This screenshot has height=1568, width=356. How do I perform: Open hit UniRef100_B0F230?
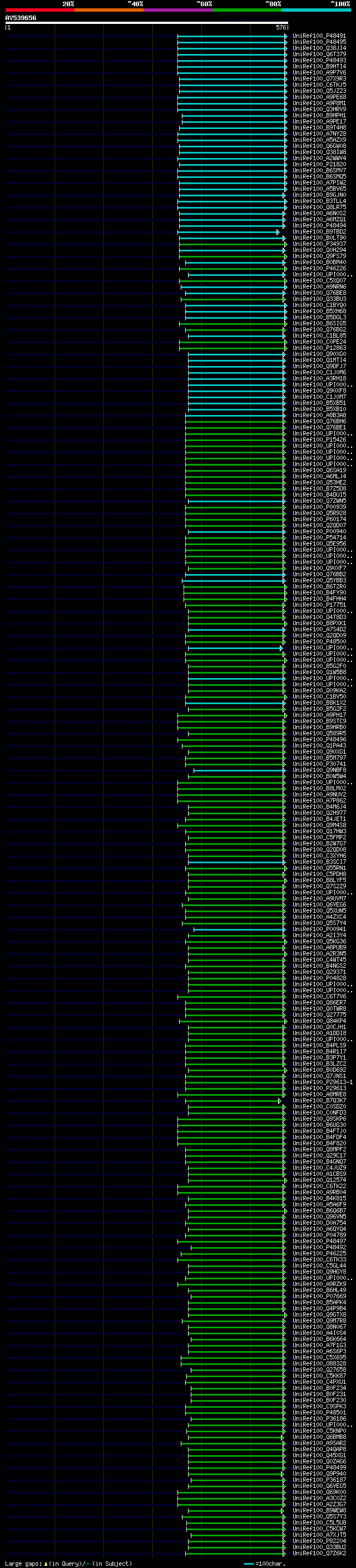319,1400
